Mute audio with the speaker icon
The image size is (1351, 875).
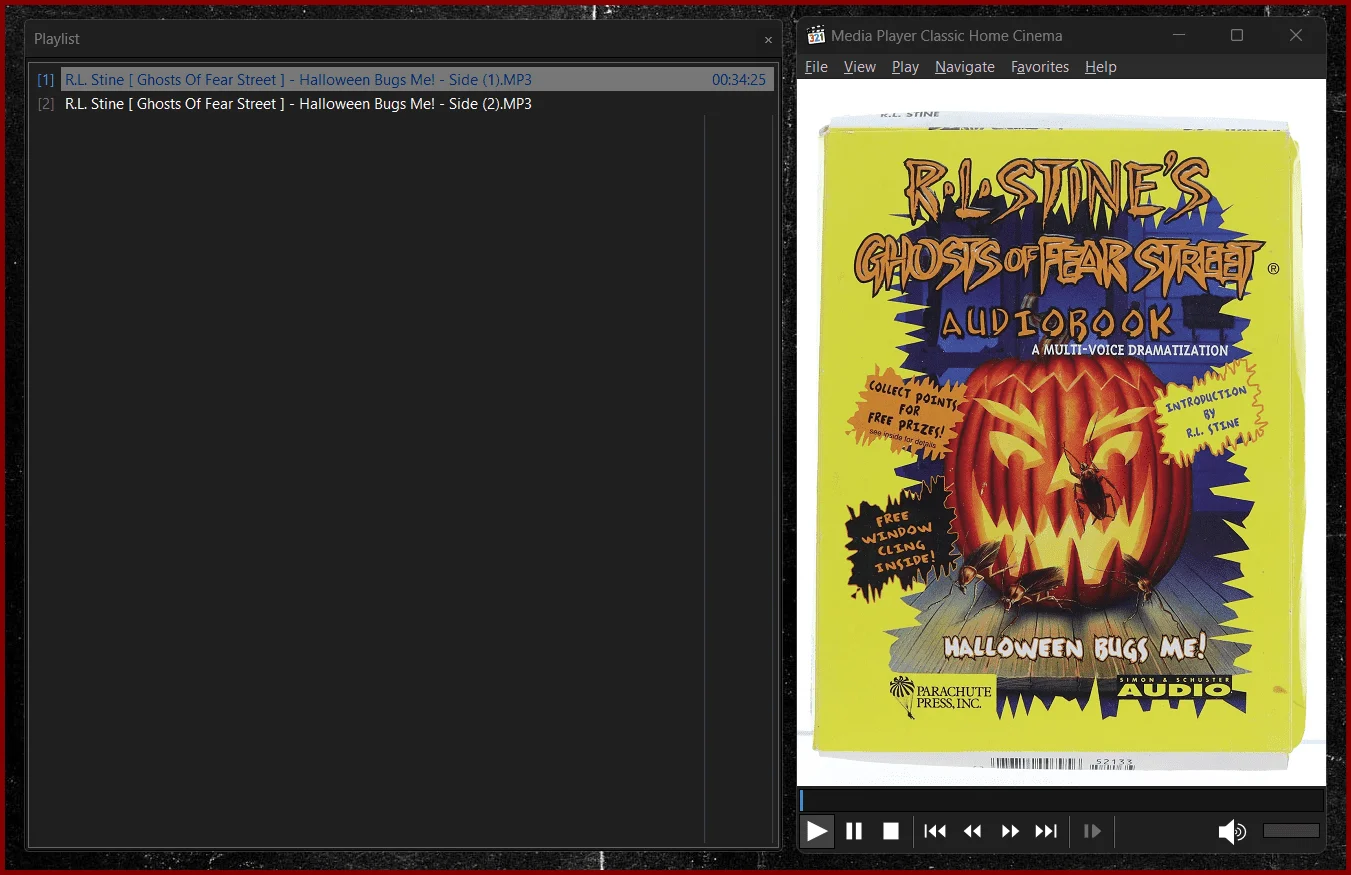(1232, 831)
